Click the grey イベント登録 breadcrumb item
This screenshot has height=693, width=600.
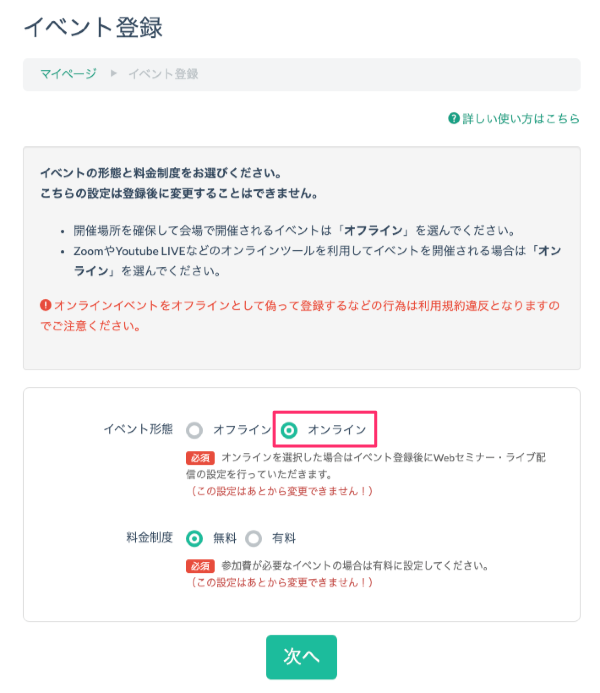pos(163,74)
